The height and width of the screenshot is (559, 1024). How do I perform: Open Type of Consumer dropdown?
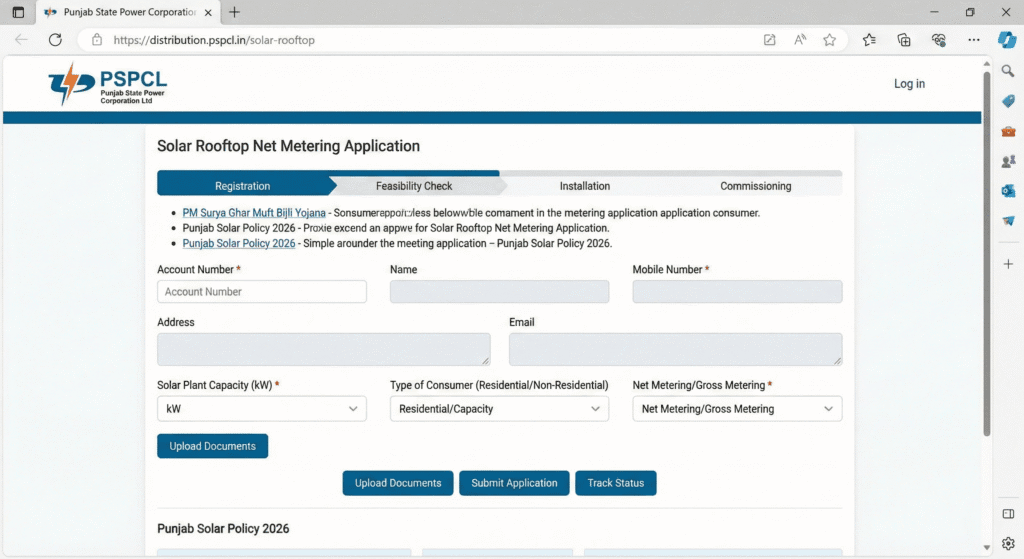[x=499, y=409]
